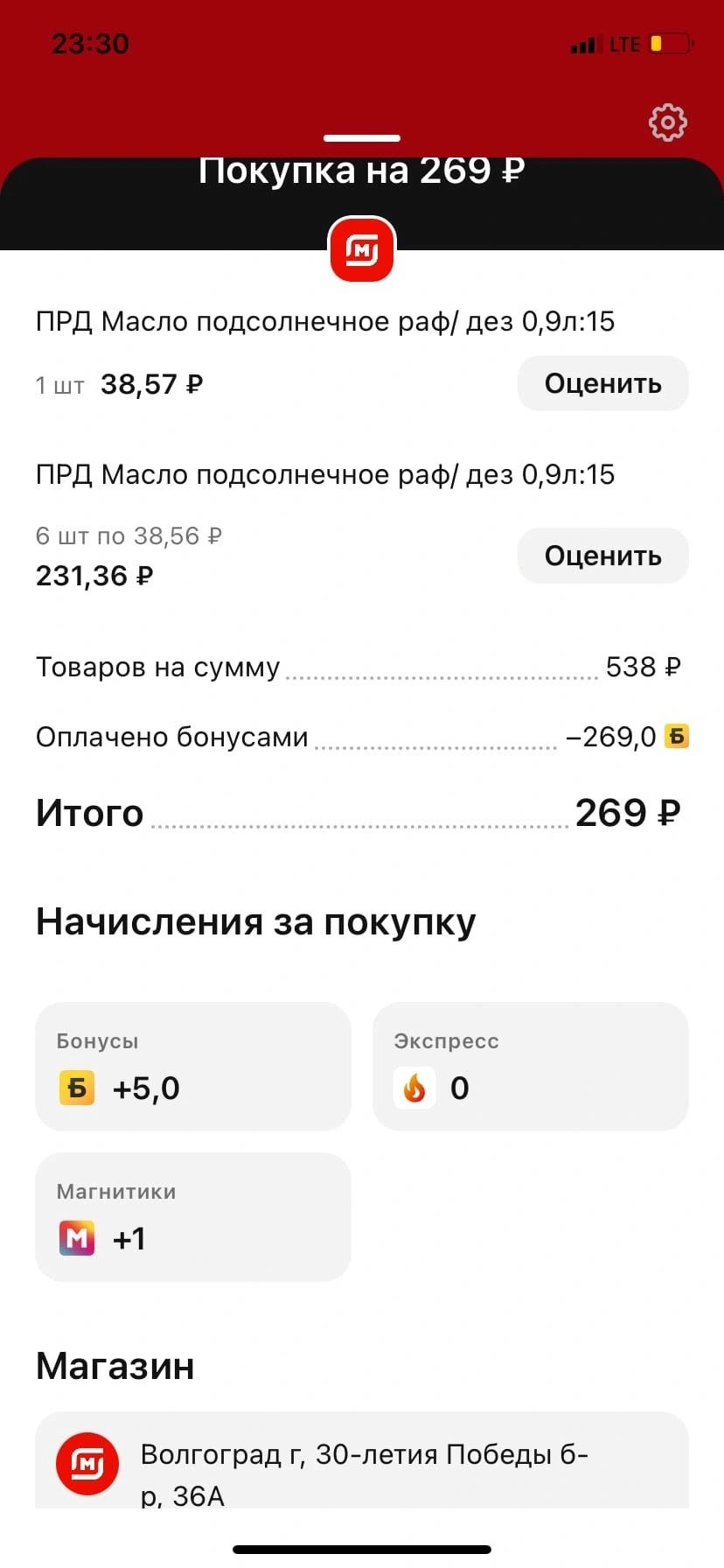Open the Бонусы +5,0 card
The width and height of the screenshot is (724, 1568).
(x=192, y=1066)
